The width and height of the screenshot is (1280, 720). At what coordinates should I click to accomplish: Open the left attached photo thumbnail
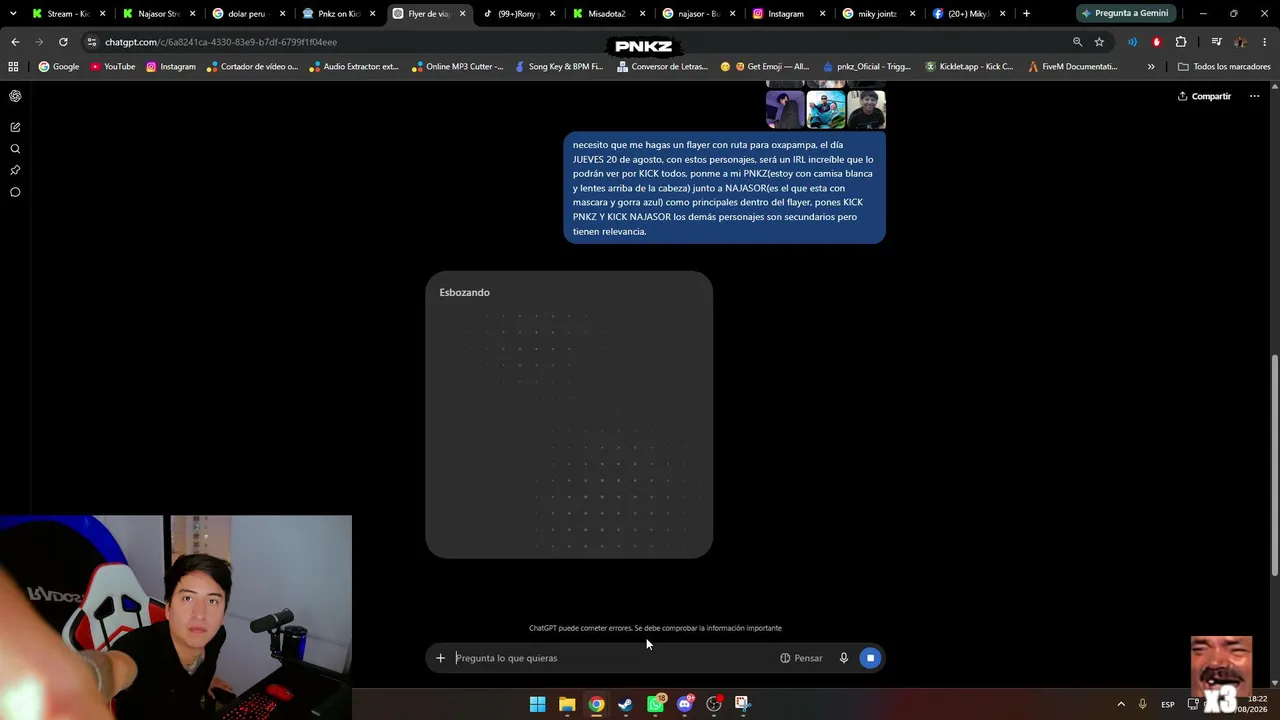tap(785, 109)
